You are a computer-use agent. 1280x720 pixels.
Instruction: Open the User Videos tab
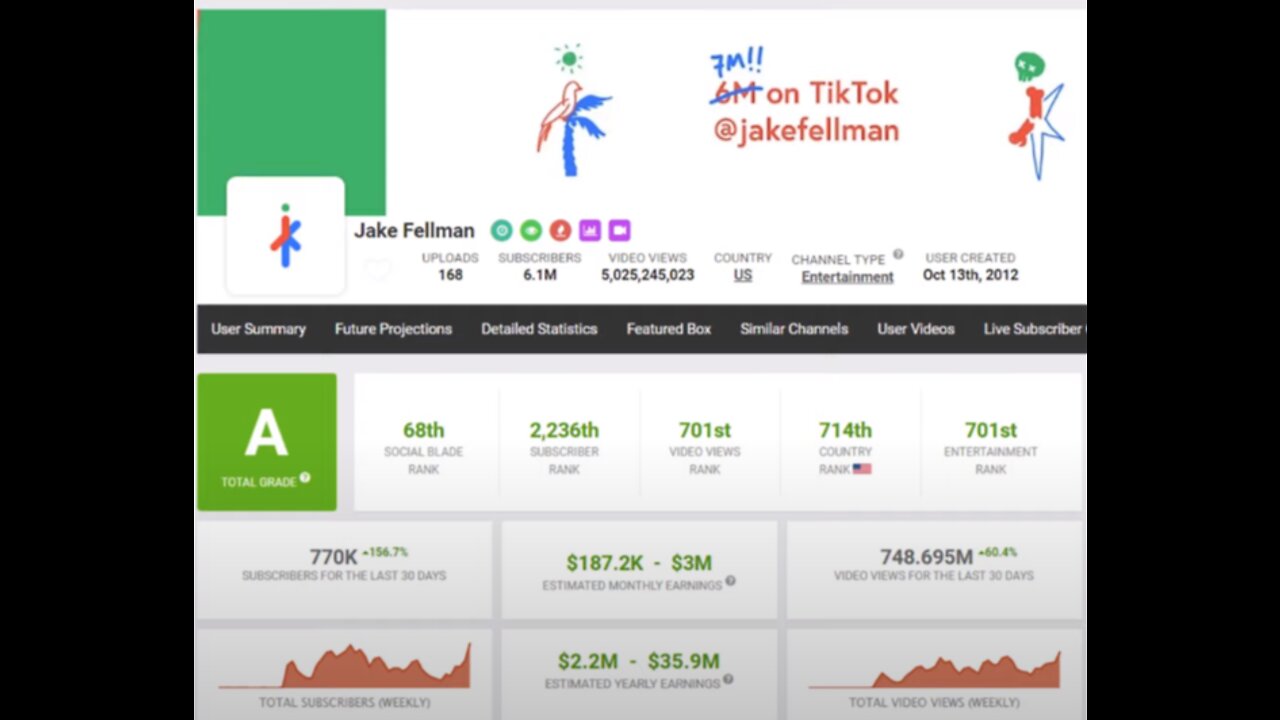[x=916, y=329]
